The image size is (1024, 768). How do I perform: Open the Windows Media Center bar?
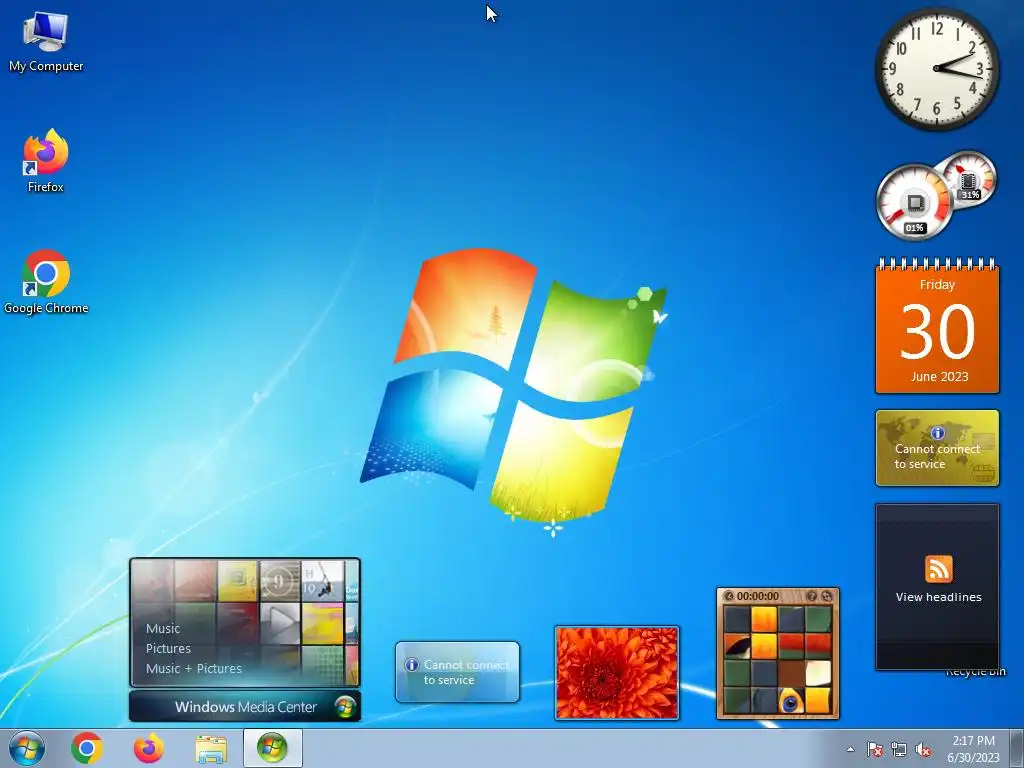tap(245, 707)
